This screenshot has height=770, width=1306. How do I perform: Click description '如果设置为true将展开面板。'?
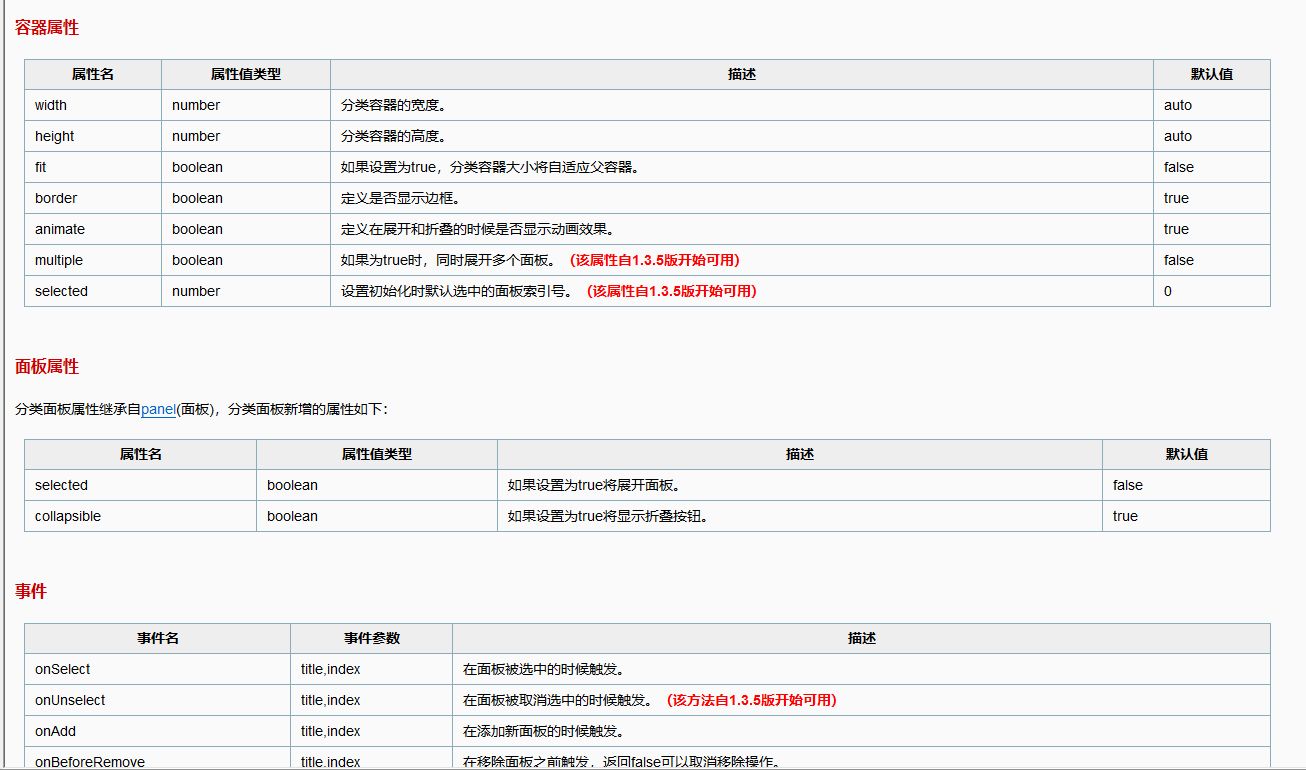[594, 485]
